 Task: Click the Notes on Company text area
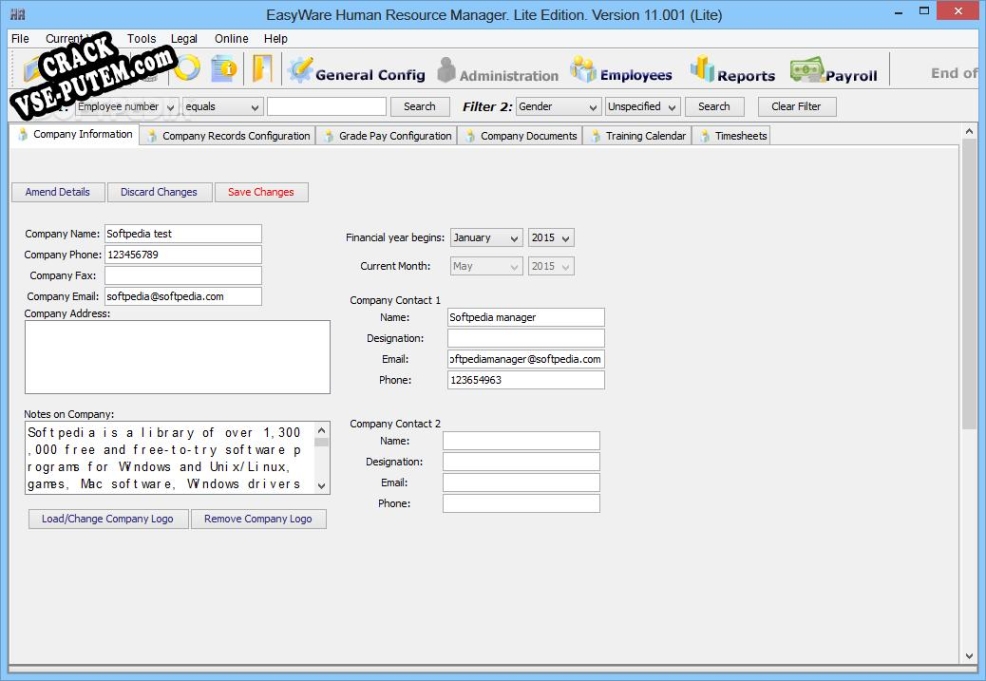170,458
